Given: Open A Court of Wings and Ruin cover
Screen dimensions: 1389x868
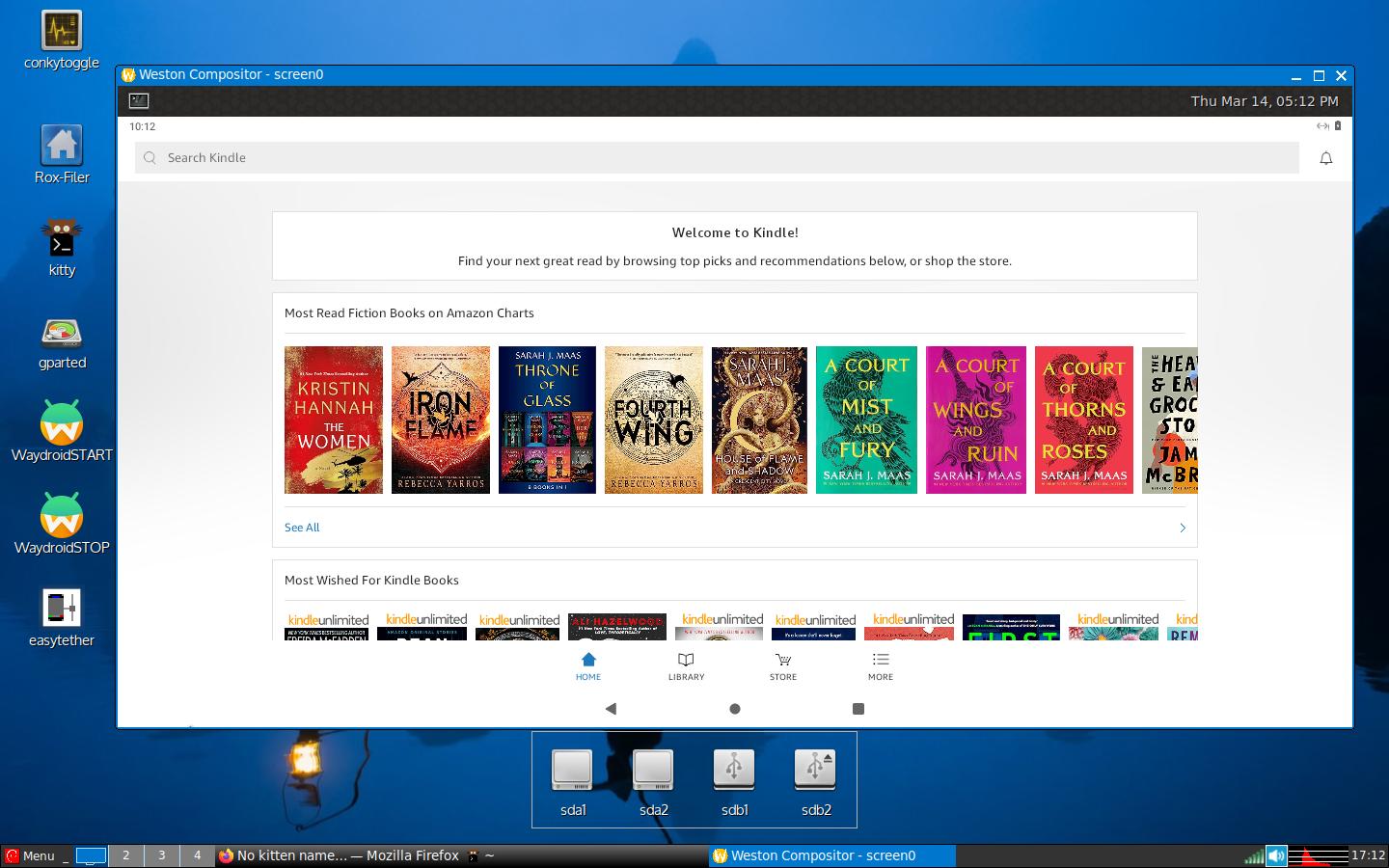Looking at the screenshot, I should coord(976,420).
